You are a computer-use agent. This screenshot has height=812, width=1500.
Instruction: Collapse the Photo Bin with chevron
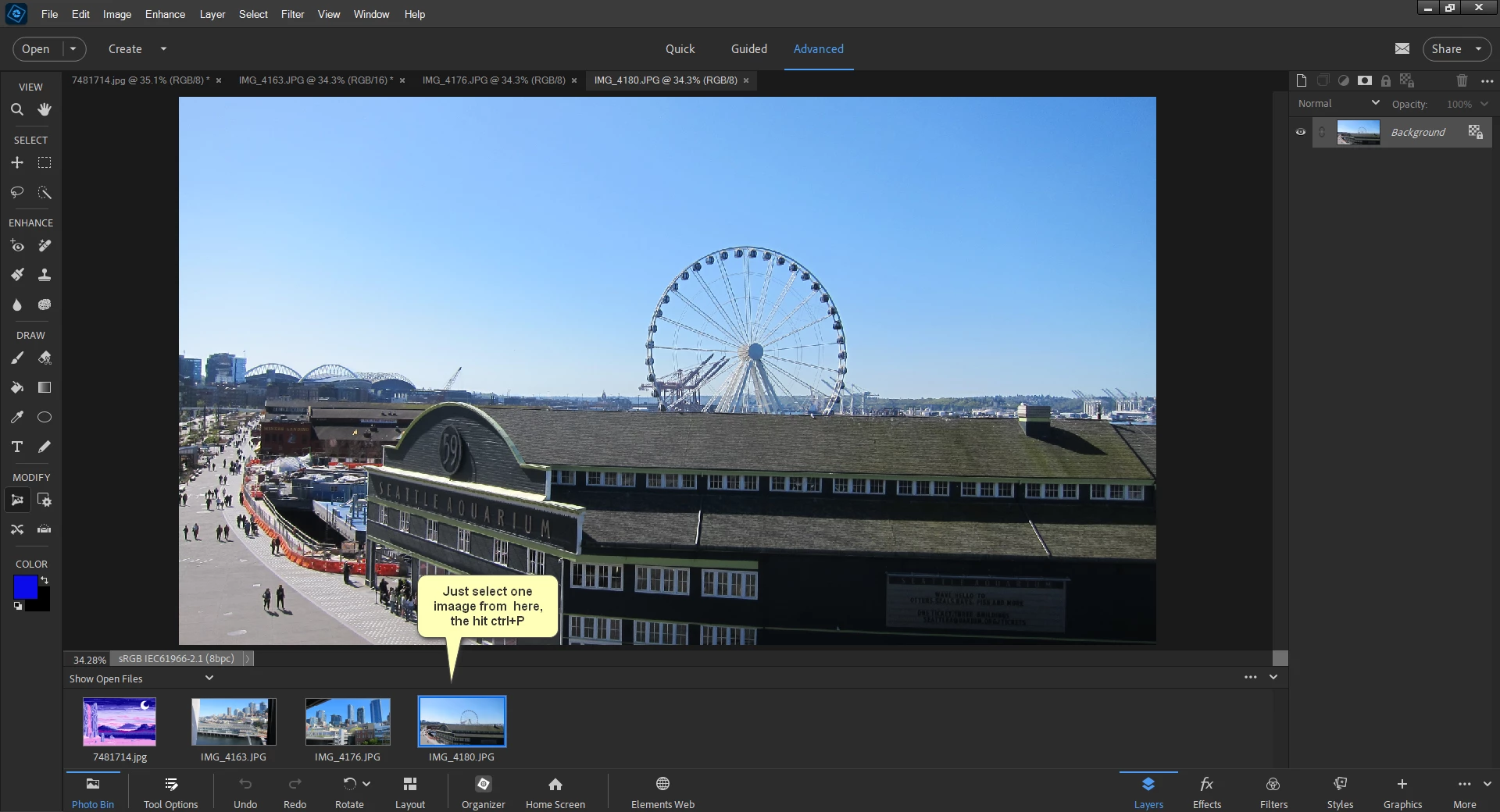pos(1273,677)
